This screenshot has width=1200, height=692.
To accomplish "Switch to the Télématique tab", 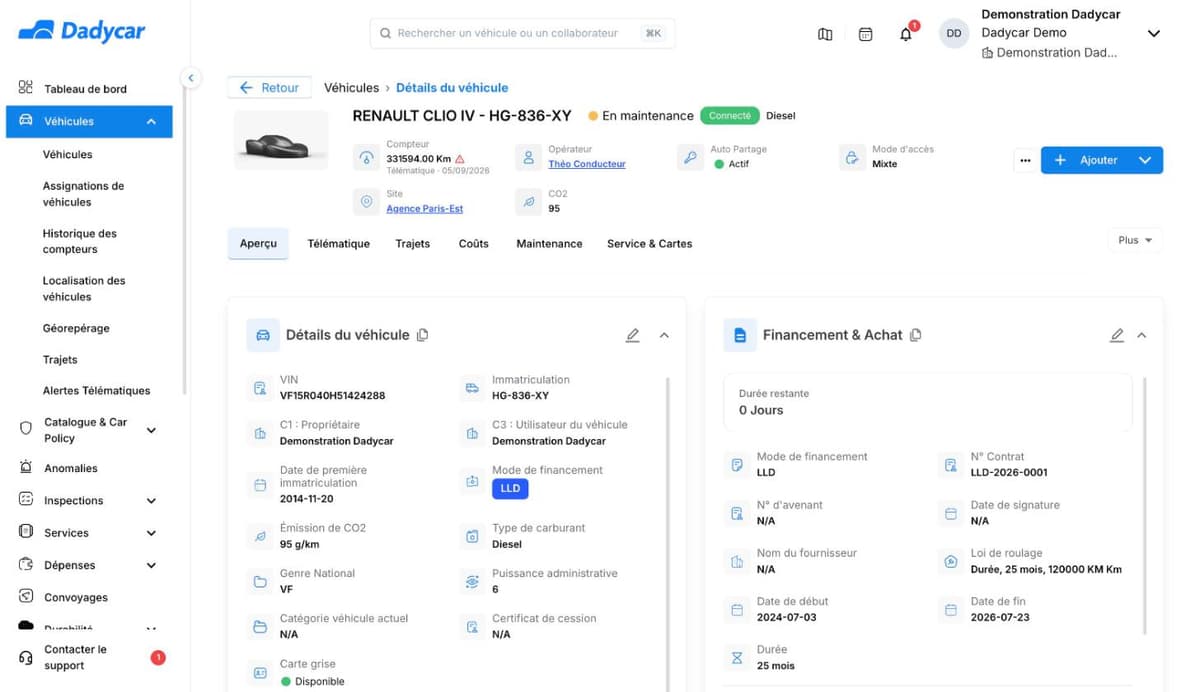I will pyautogui.click(x=339, y=244).
